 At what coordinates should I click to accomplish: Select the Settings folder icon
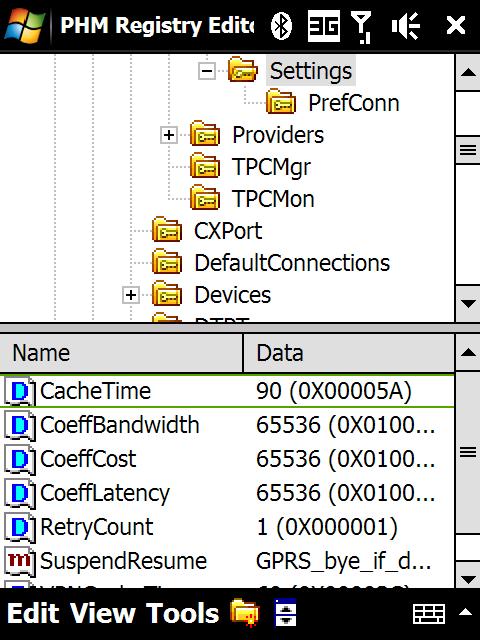click(x=243, y=70)
